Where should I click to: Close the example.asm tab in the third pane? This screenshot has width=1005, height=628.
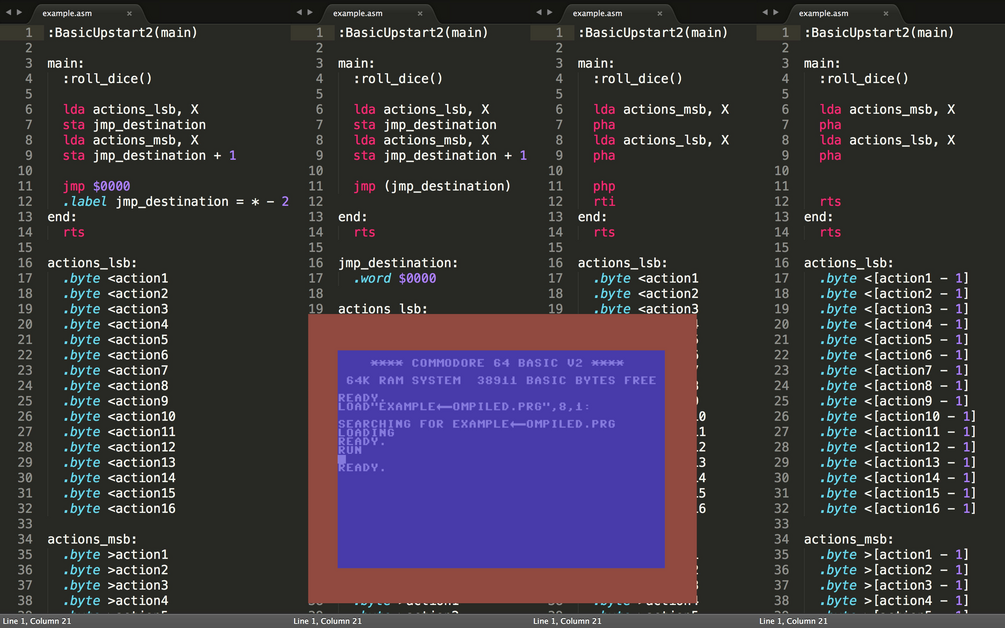pyautogui.click(x=660, y=13)
